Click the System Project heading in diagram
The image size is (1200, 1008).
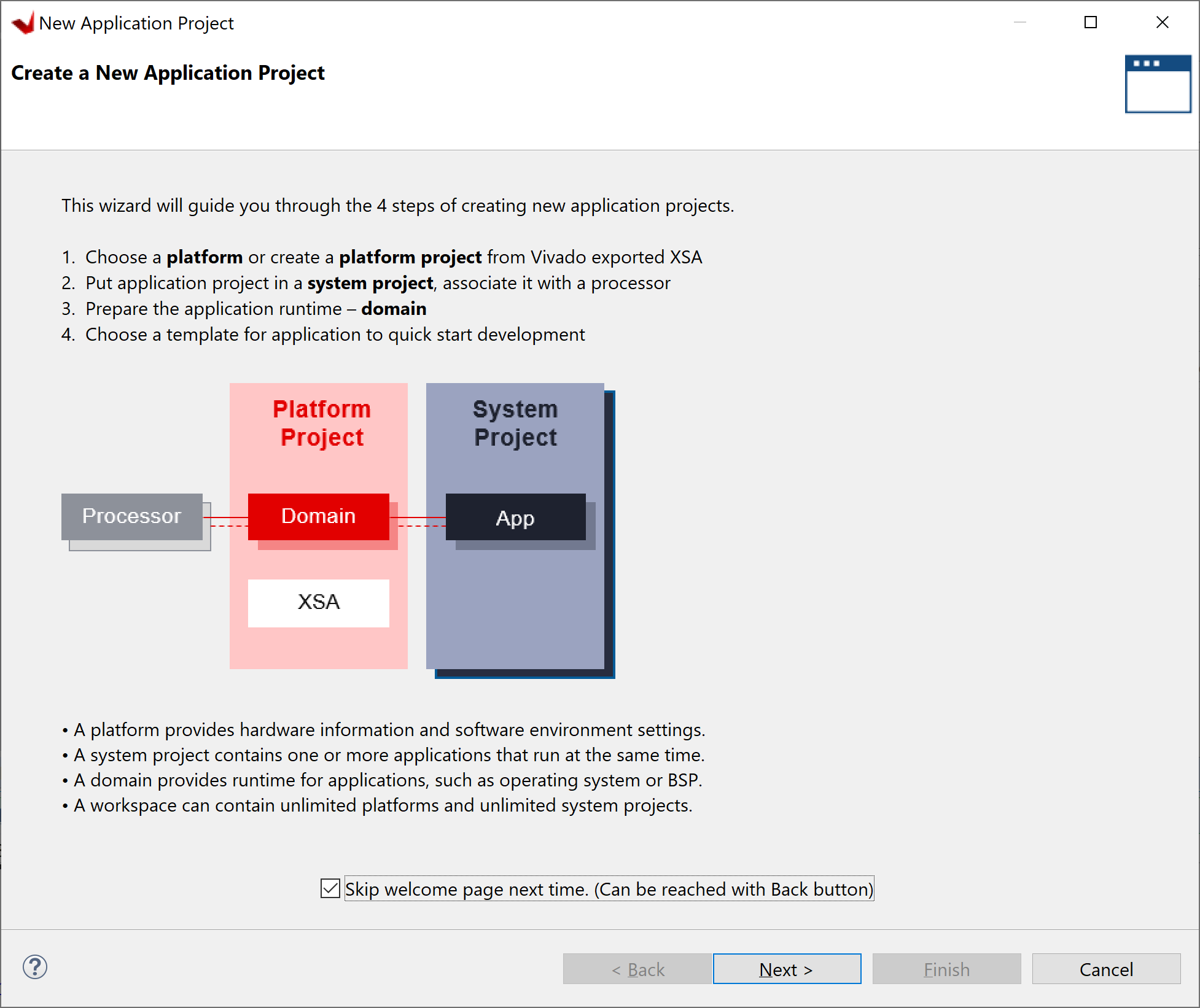coord(515,423)
